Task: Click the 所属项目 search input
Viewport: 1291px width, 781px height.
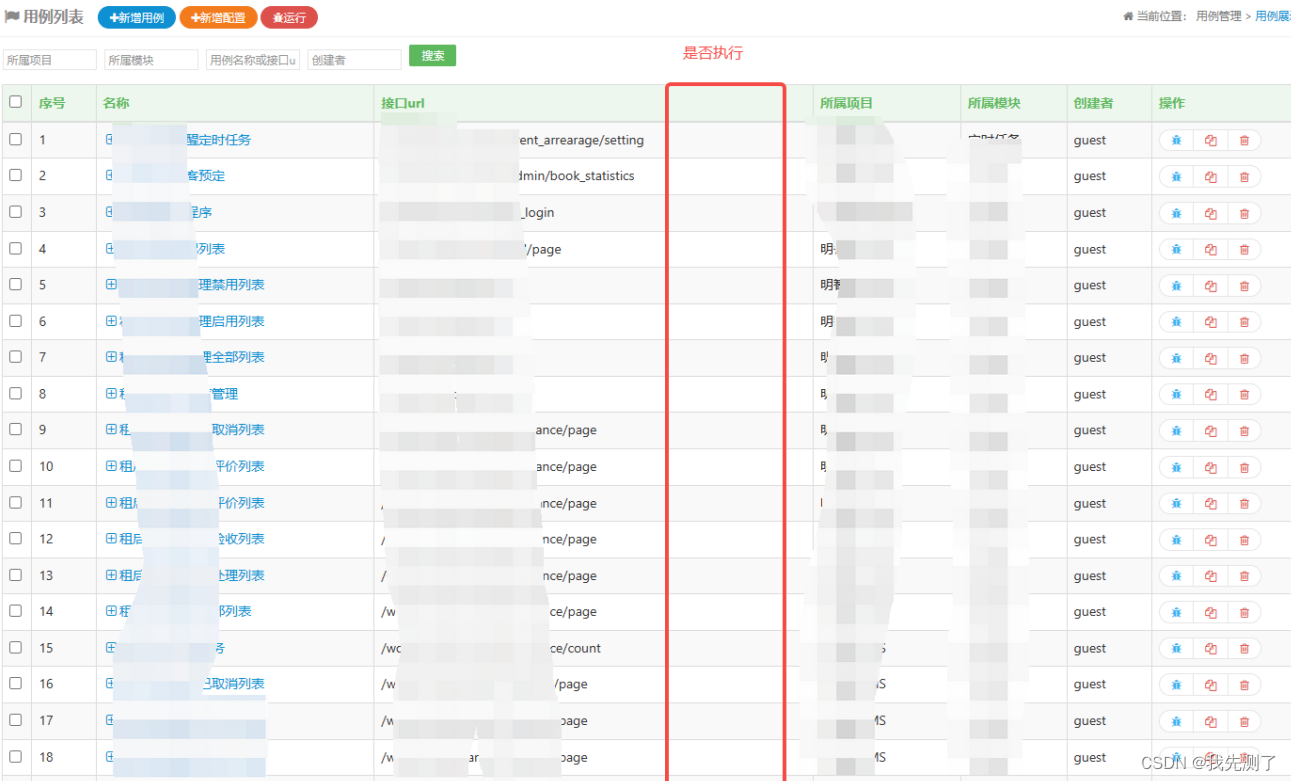Action: (50, 60)
